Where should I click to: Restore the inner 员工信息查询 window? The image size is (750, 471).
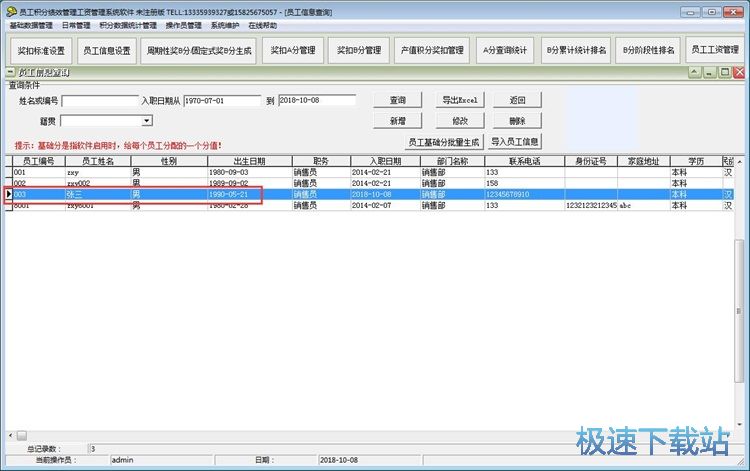[x=725, y=72]
